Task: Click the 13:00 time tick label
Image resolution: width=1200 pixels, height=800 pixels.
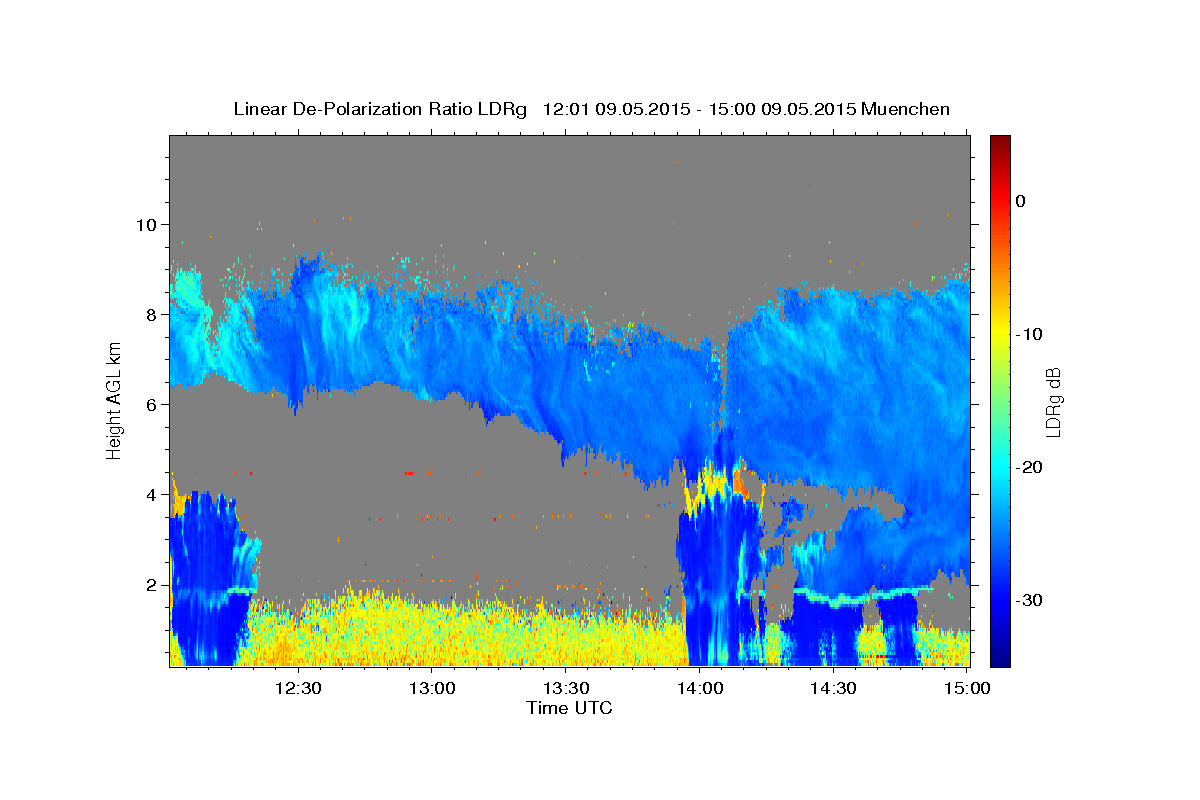Action: tap(432, 688)
